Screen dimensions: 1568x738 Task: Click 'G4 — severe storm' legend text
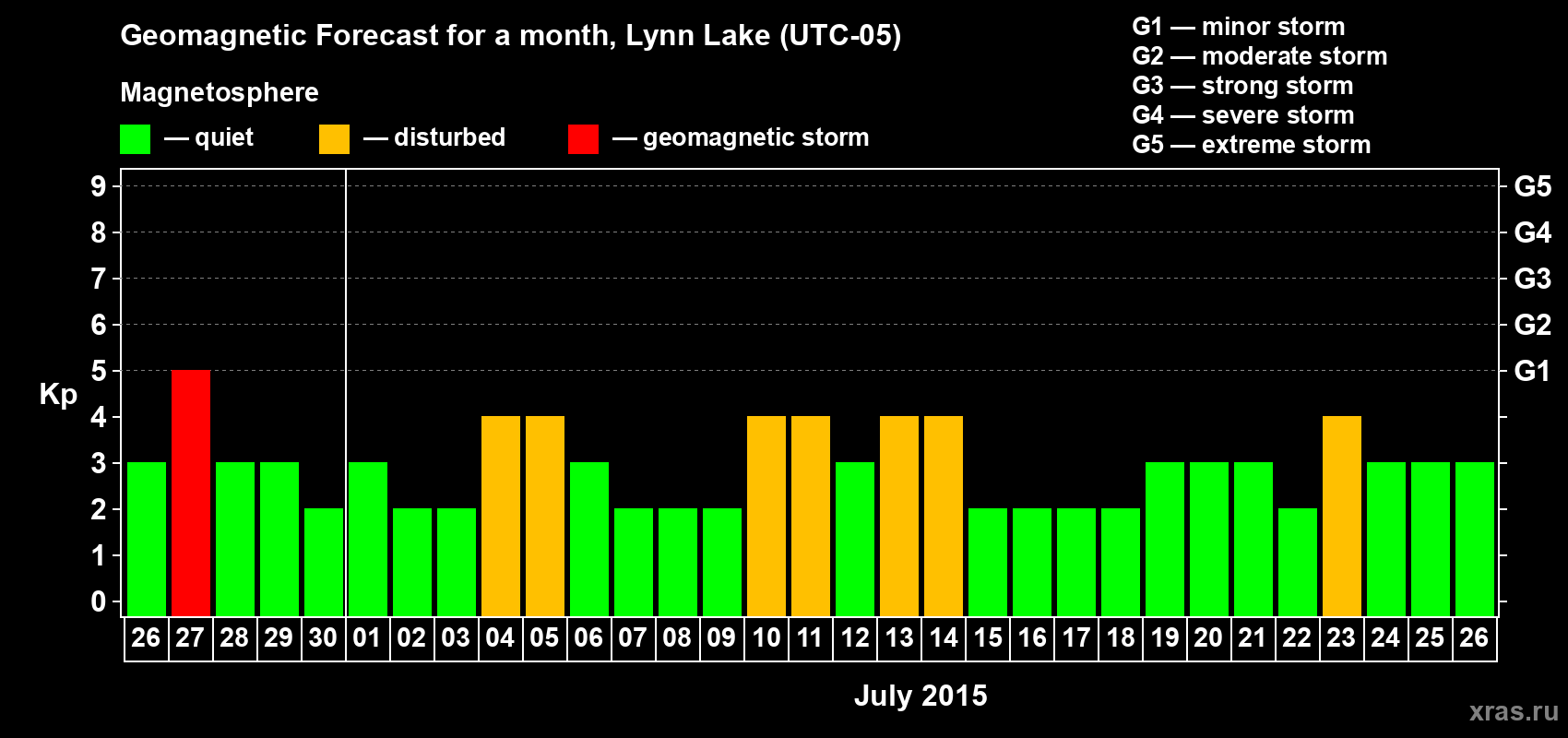click(1243, 115)
